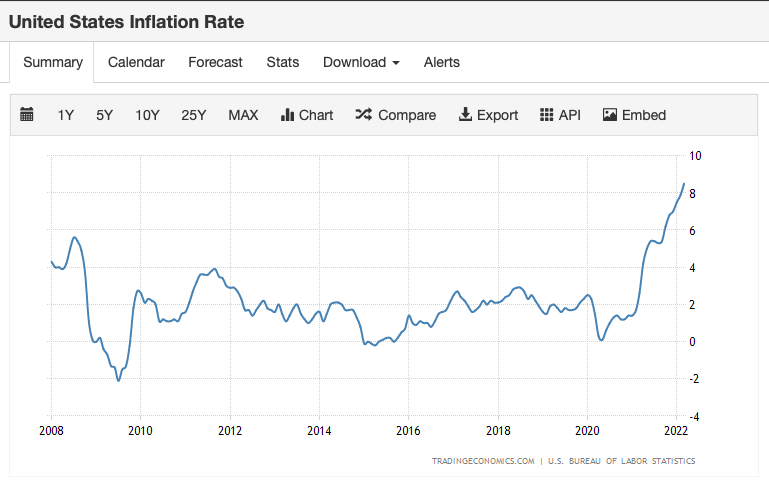
Task: Select the 1Y time range
Action: pos(66,115)
